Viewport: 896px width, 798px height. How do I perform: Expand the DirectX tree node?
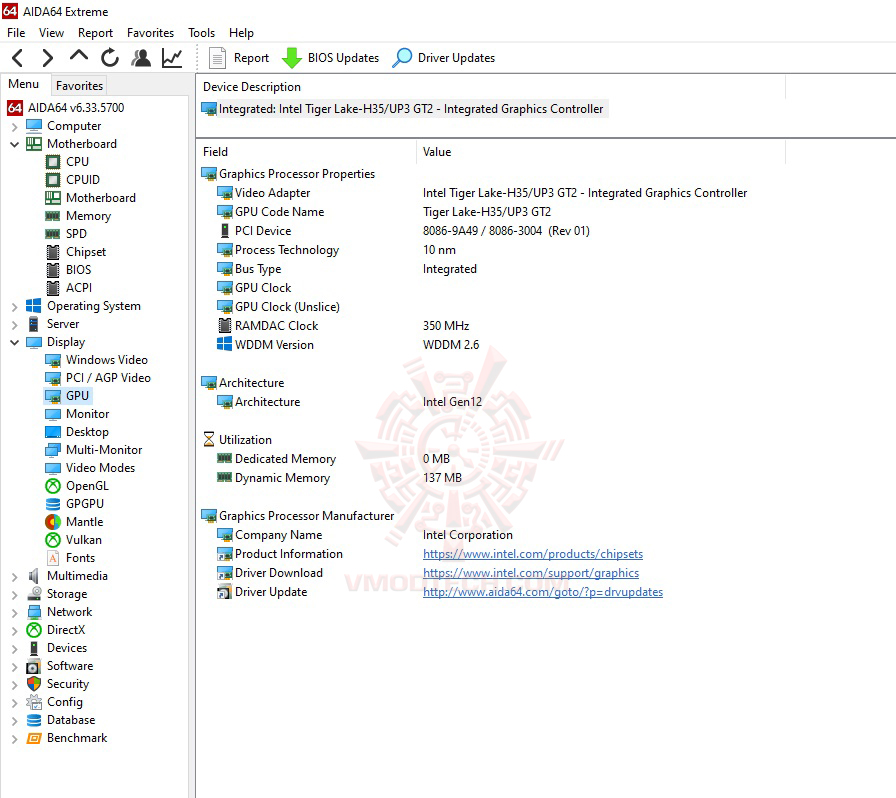pyautogui.click(x=15, y=631)
